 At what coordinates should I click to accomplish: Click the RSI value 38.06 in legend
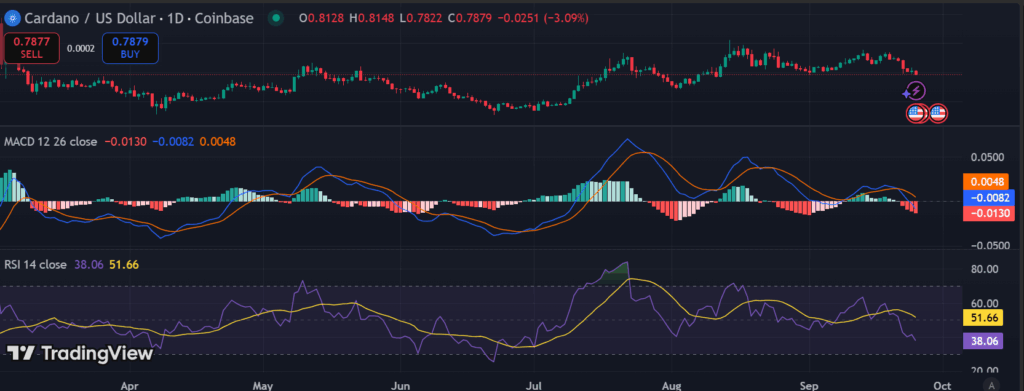click(x=89, y=264)
